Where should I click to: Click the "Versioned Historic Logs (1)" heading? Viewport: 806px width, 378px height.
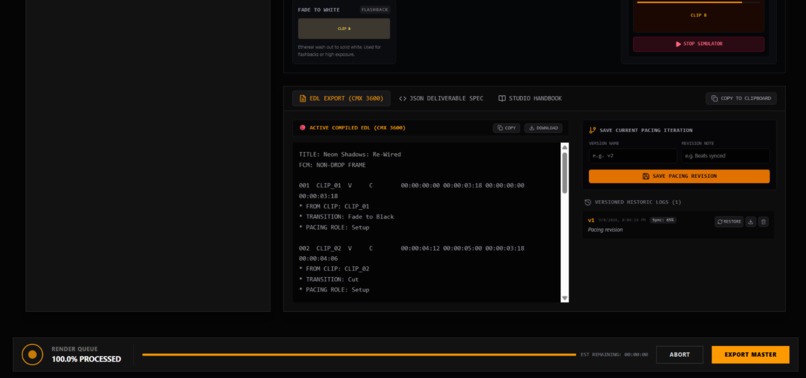pos(638,202)
